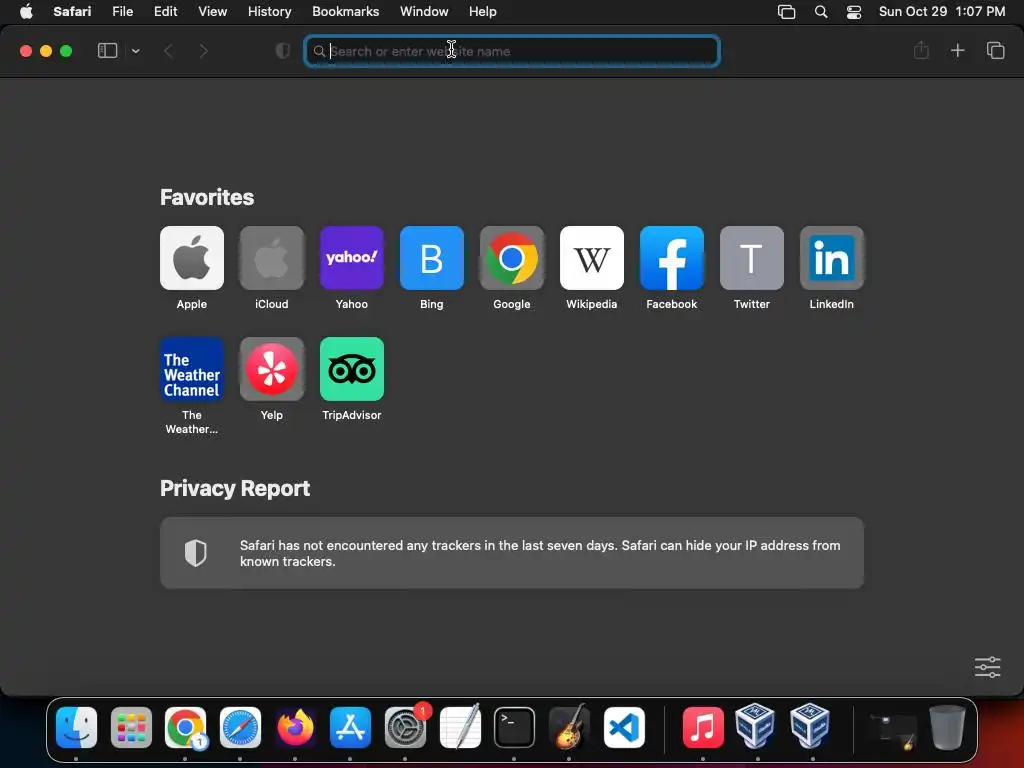1024x768 pixels.
Task: Open the Edit menu
Action: [165, 11]
